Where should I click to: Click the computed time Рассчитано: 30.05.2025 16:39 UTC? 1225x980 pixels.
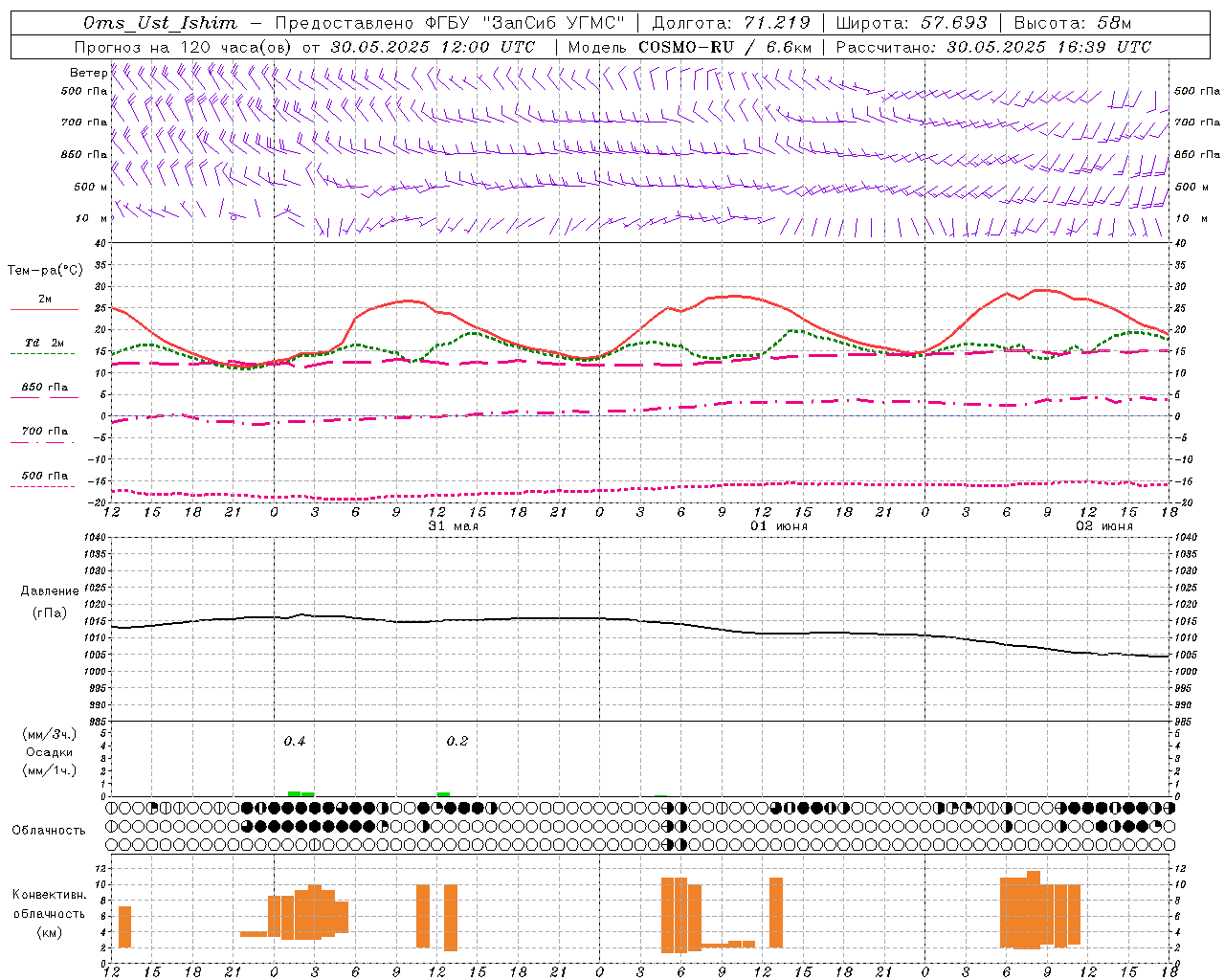coord(993,47)
